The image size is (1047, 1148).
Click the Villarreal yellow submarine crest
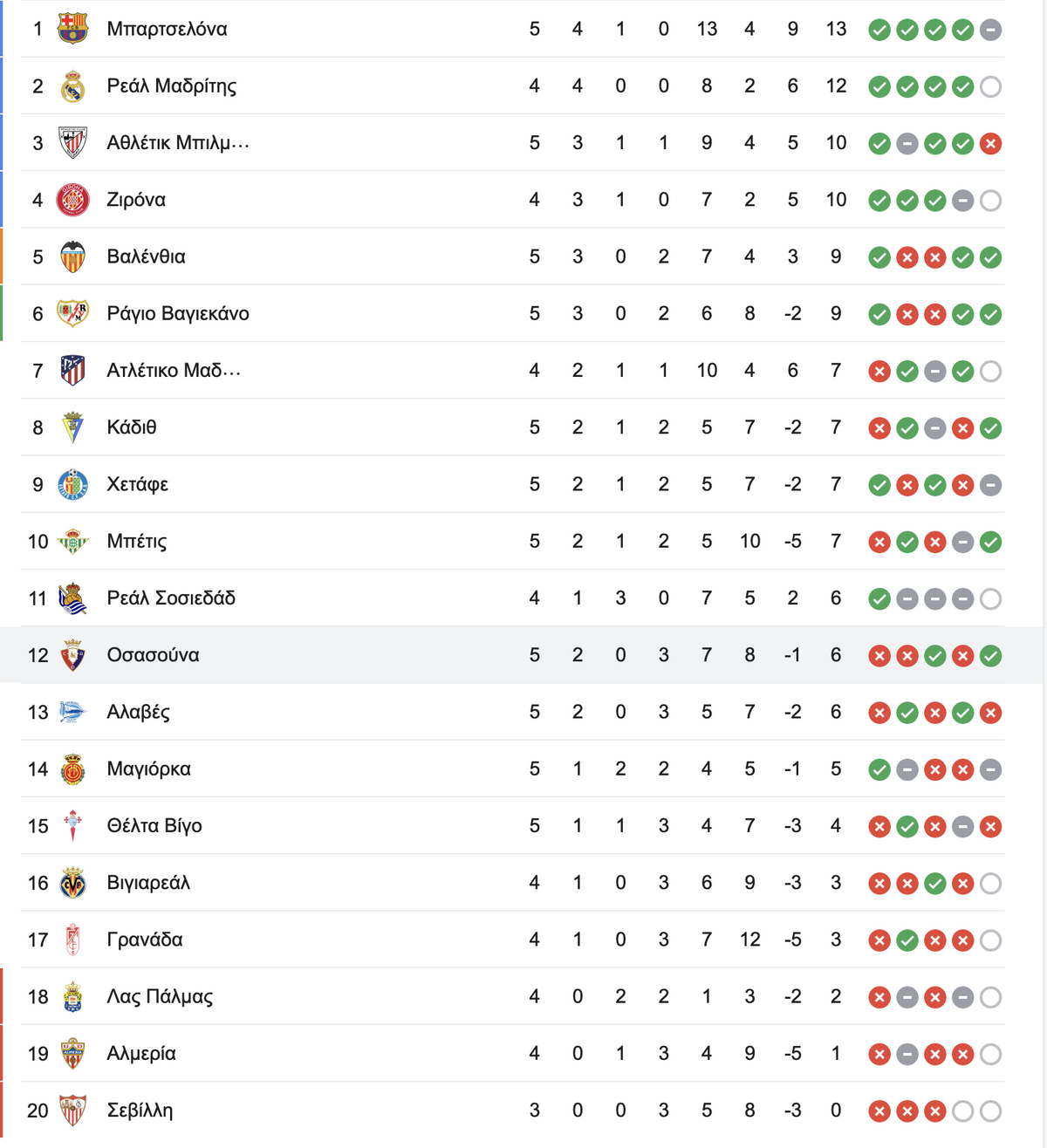coord(72,883)
